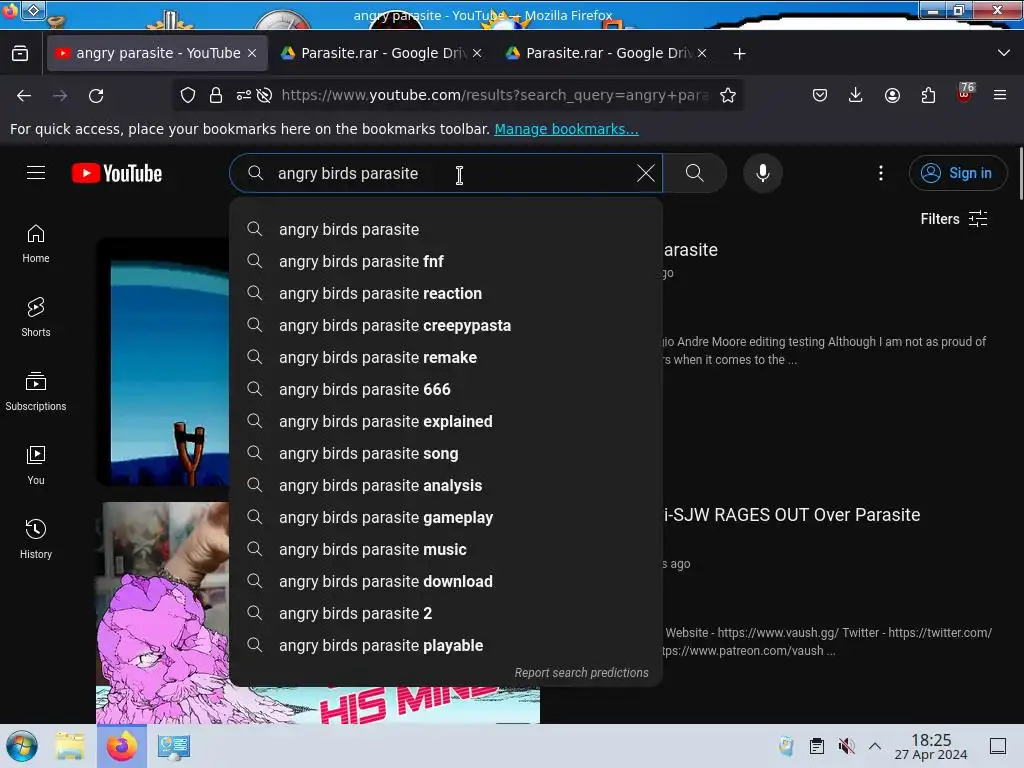Viewport: 1024px width, 768px height.
Task: Select suggestion "angry birds parasite music"
Action: pyautogui.click(x=446, y=549)
